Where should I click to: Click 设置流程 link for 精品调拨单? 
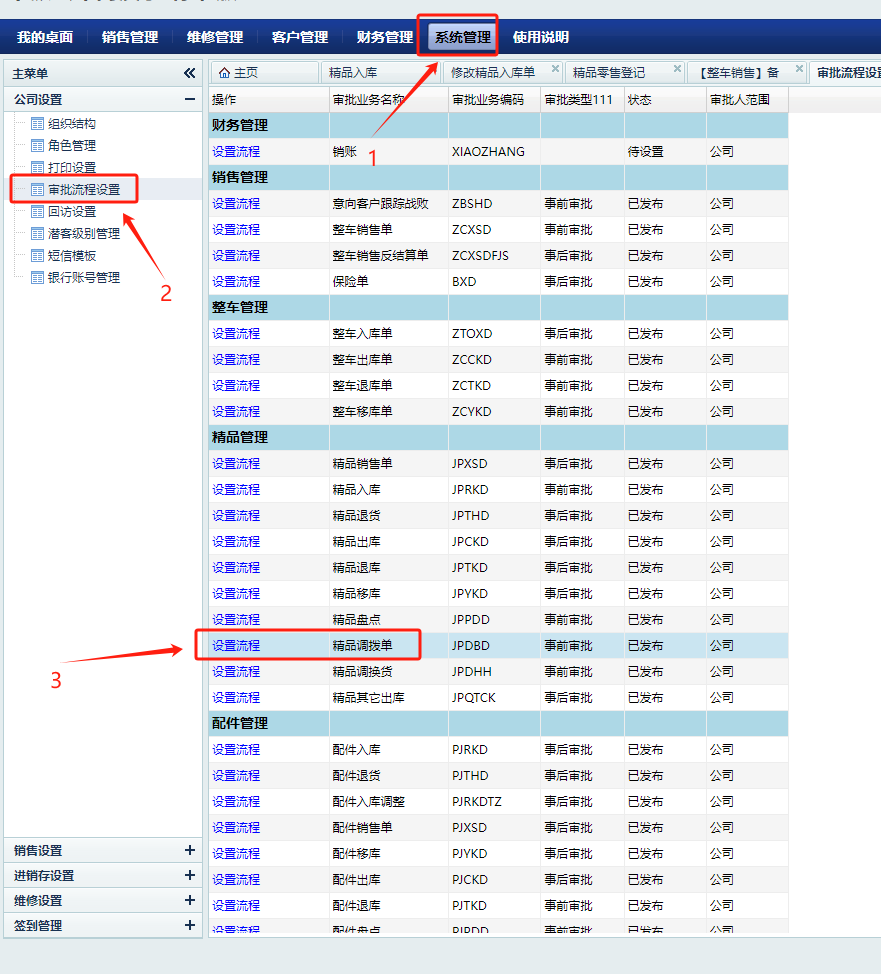(236, 646)
